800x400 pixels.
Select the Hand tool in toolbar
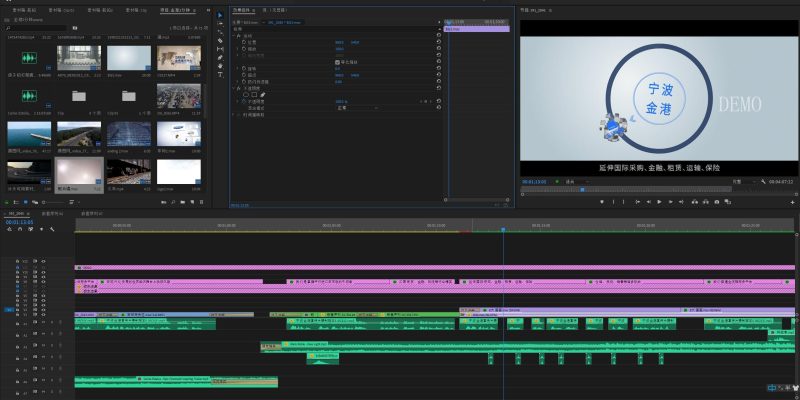click(x=221, y=67)
